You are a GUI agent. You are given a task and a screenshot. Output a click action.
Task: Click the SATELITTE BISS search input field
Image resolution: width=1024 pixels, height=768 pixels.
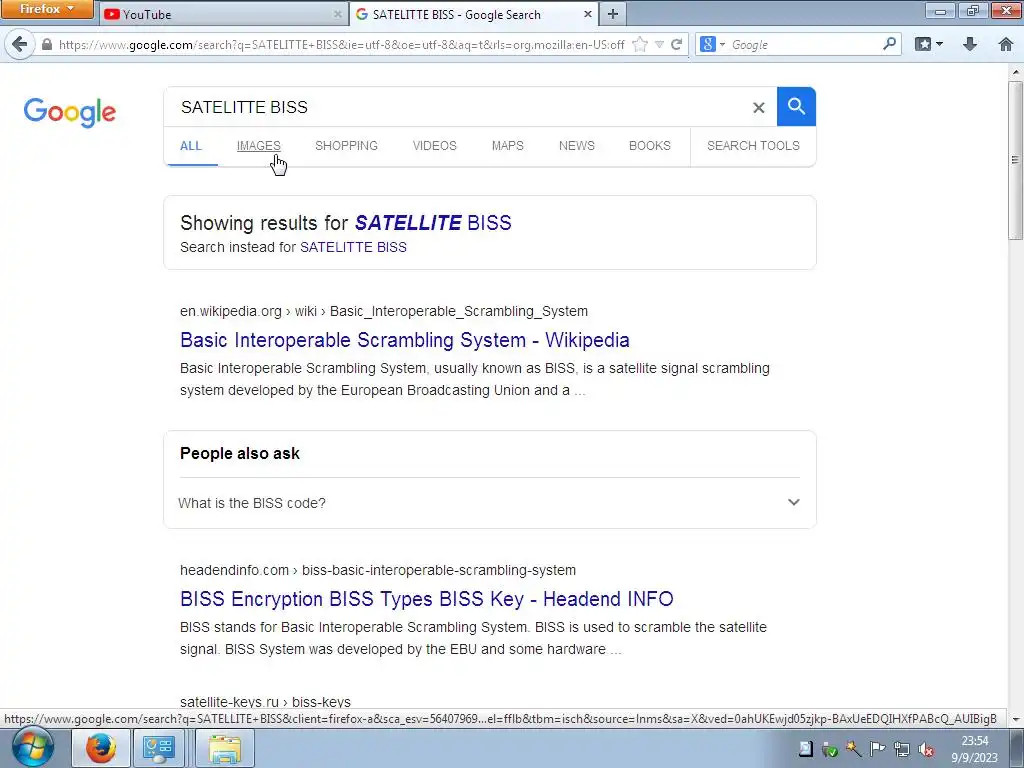click(457, 107)
